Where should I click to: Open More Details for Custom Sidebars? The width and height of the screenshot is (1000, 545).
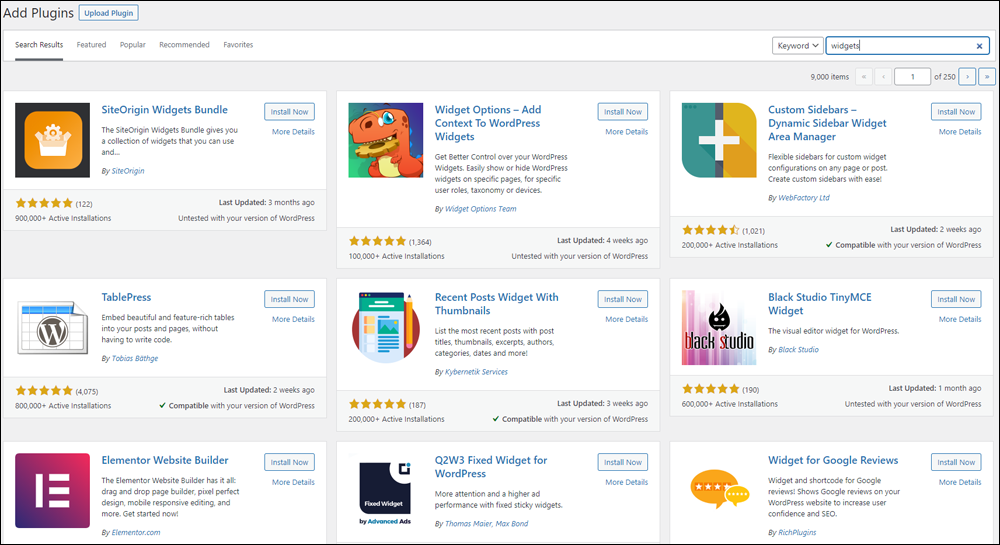point(960,132)
